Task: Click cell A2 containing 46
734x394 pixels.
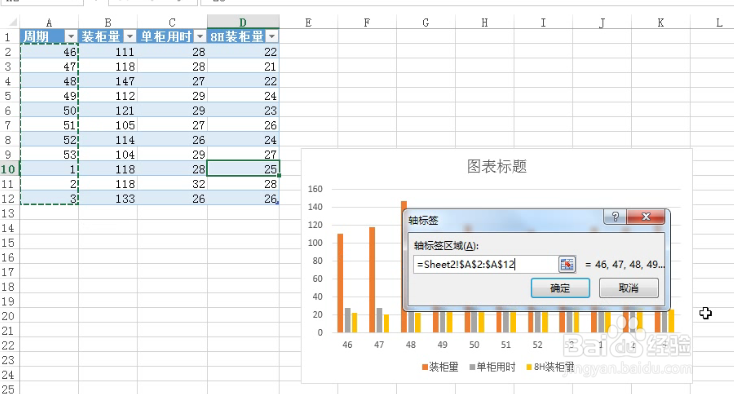Action: click(x=49, y=51)
